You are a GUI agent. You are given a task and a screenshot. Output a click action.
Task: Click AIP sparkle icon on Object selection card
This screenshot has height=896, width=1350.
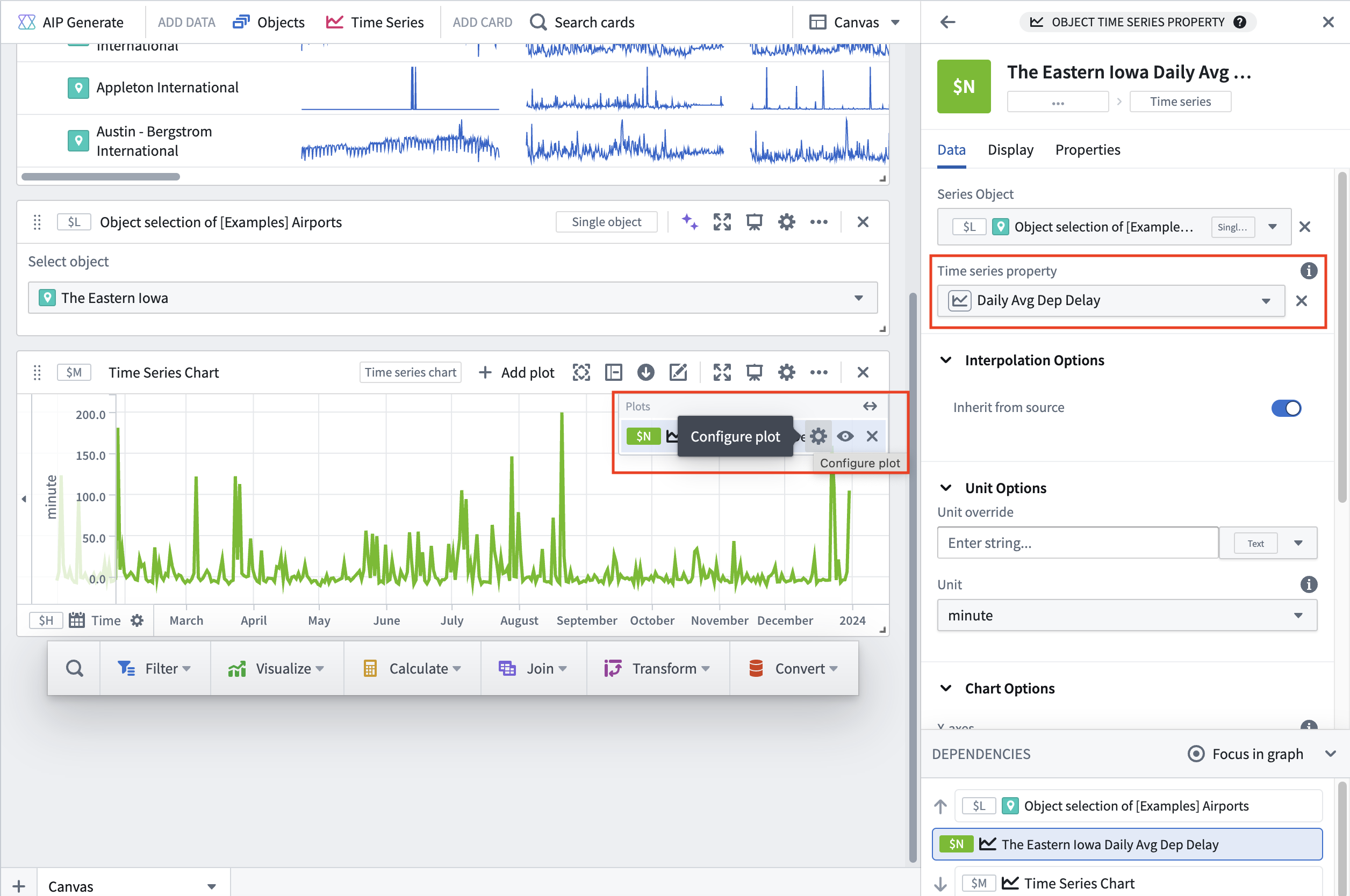pyautogui.click(x=690, y=222)
